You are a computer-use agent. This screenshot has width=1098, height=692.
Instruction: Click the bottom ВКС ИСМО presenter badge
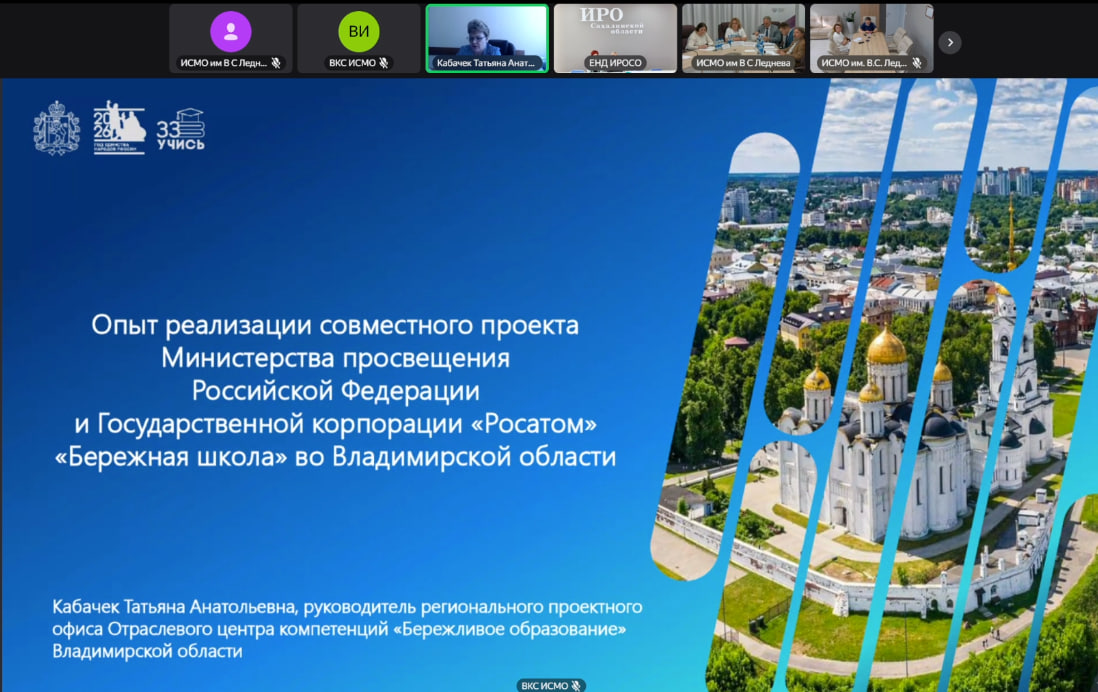[x=551, y=686]
